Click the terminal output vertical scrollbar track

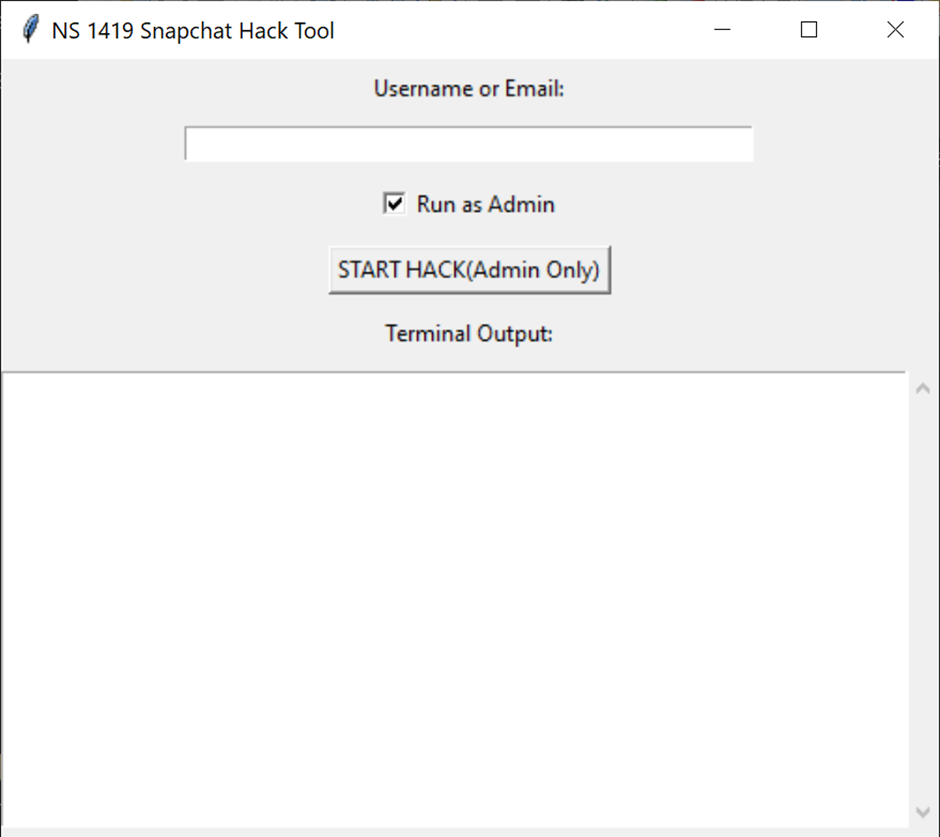(x=923, y=600)
